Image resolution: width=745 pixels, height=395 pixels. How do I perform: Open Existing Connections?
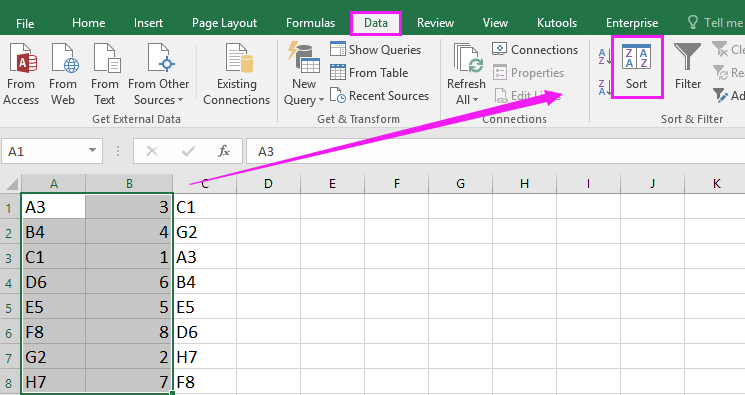[237, 74]
